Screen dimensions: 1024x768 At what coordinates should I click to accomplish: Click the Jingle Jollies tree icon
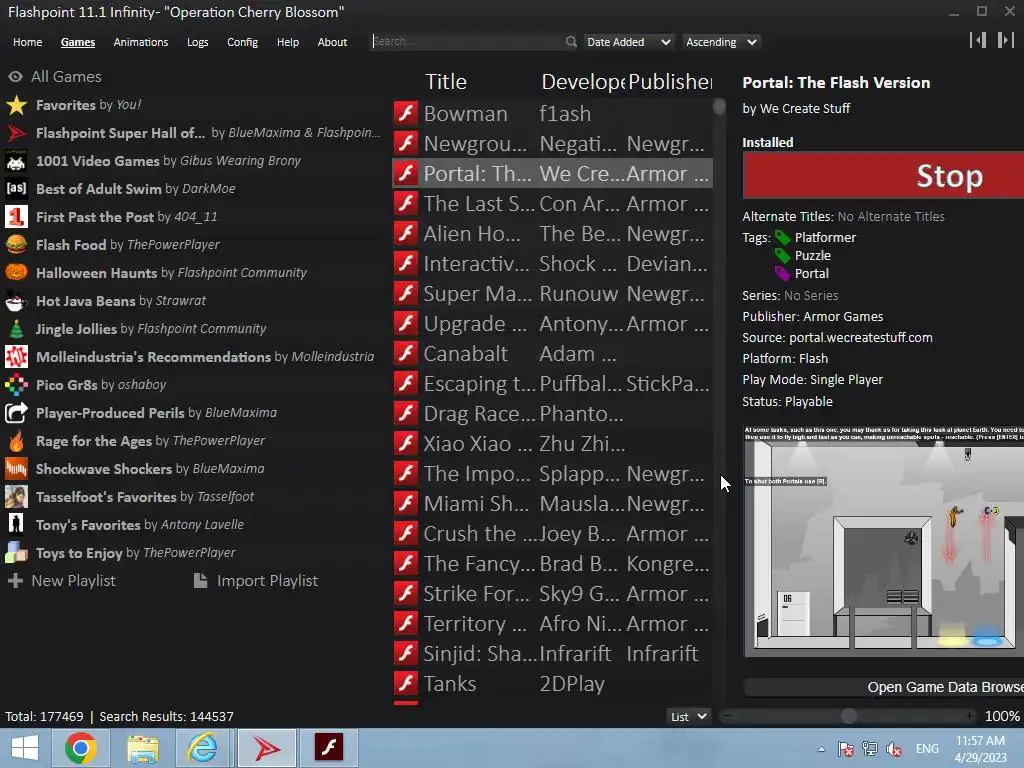tap(16, 329)
